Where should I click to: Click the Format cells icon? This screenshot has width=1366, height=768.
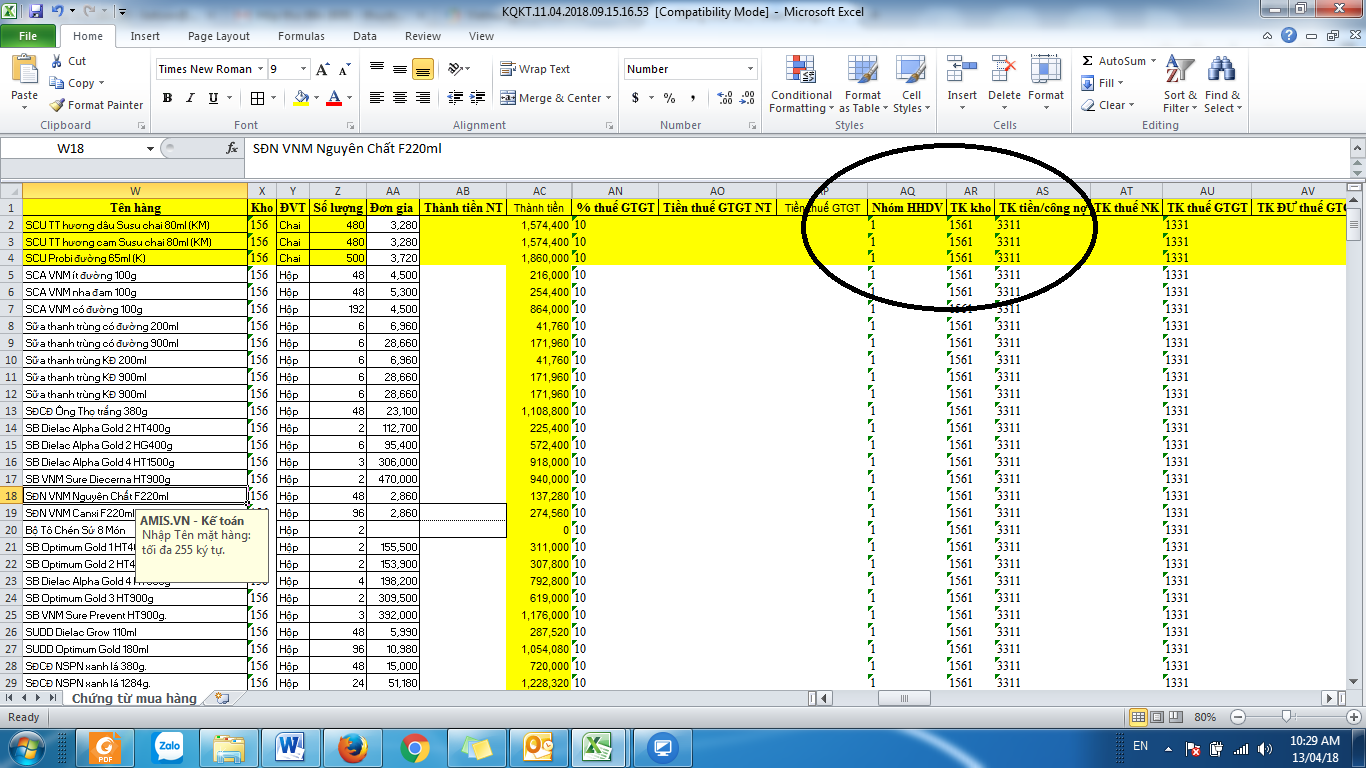tap(1046, 70)
